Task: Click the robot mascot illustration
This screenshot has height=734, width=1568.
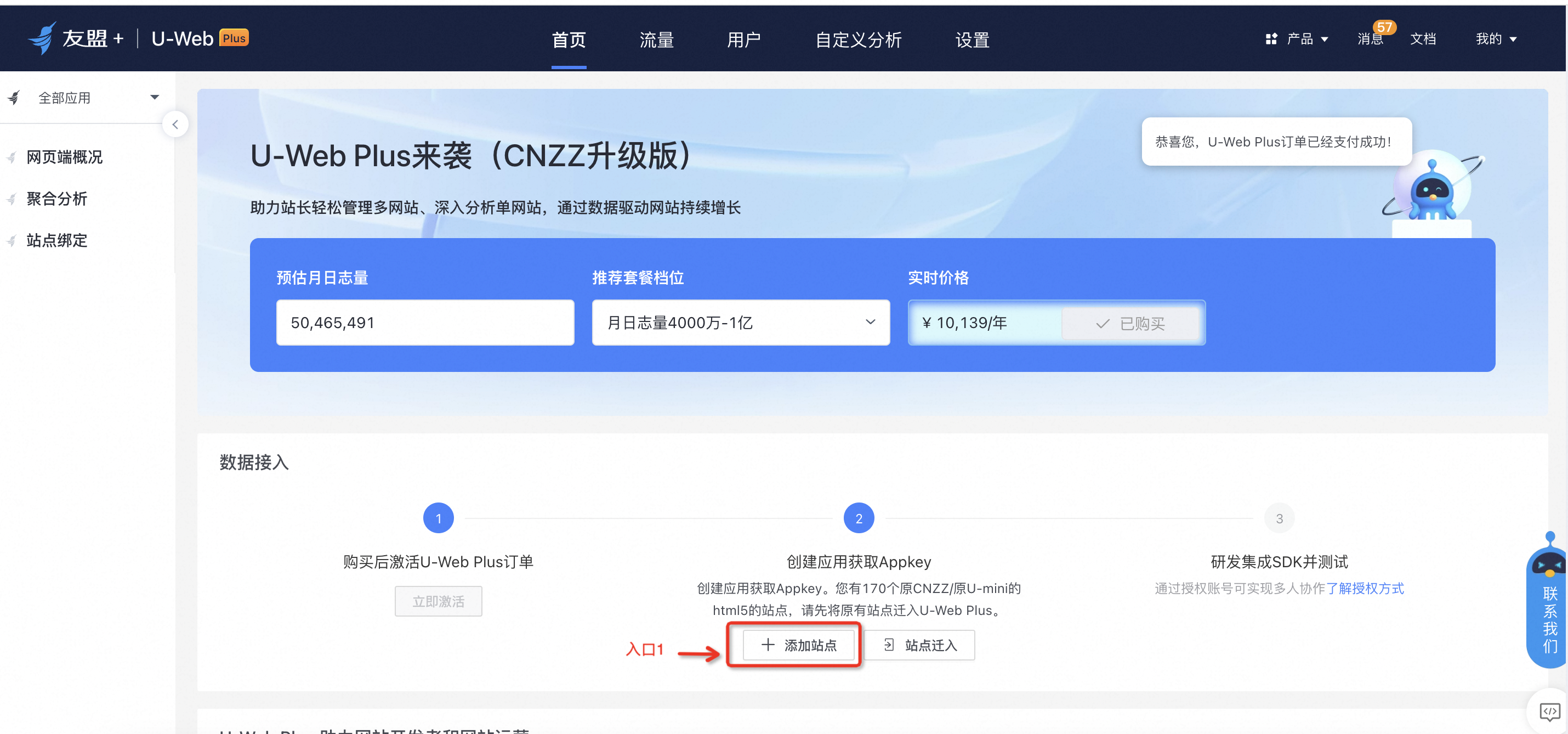Action: [x=1431, y=189]
